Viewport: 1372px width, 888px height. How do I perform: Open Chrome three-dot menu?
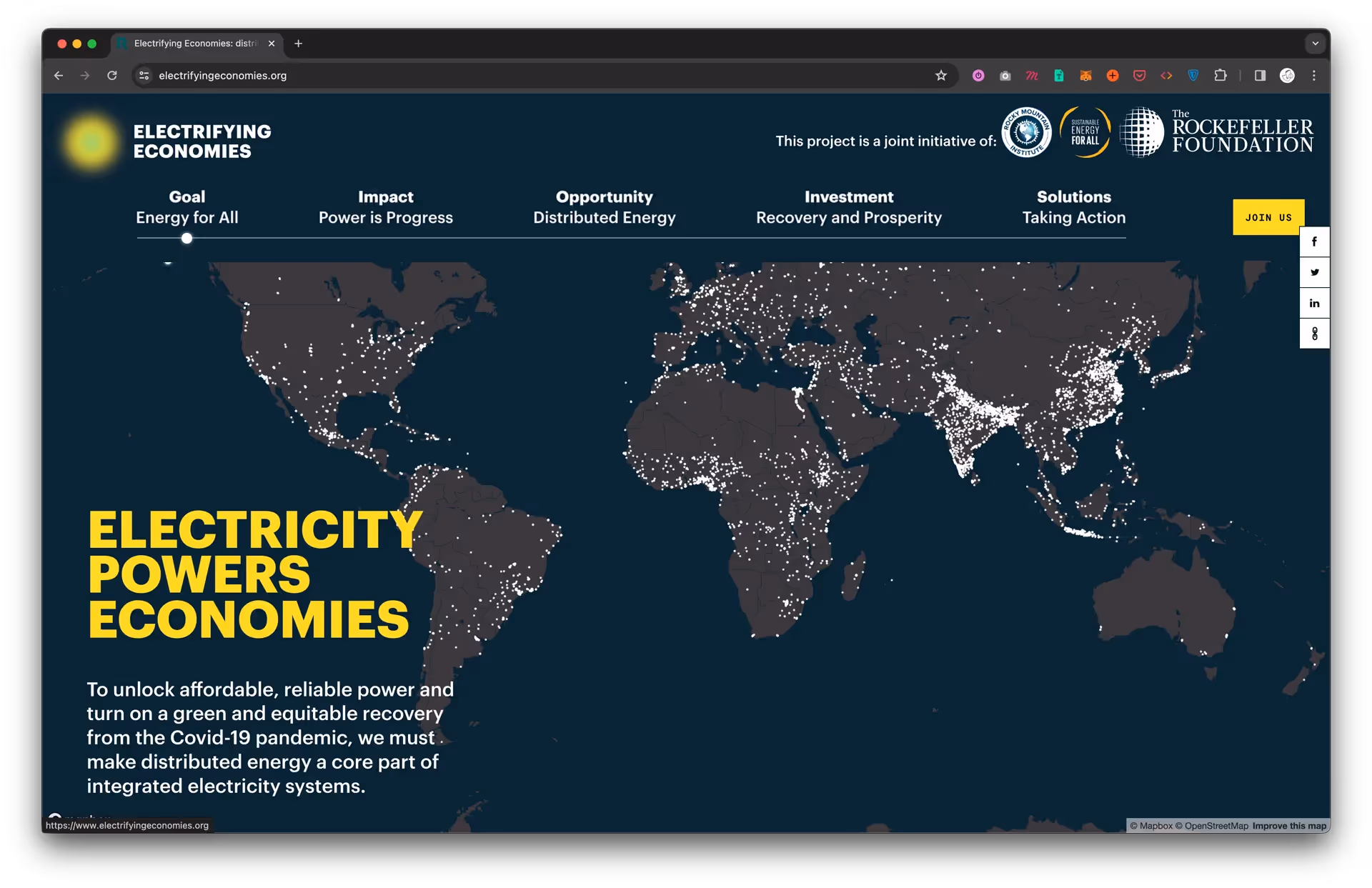(x=1313, y=76)
